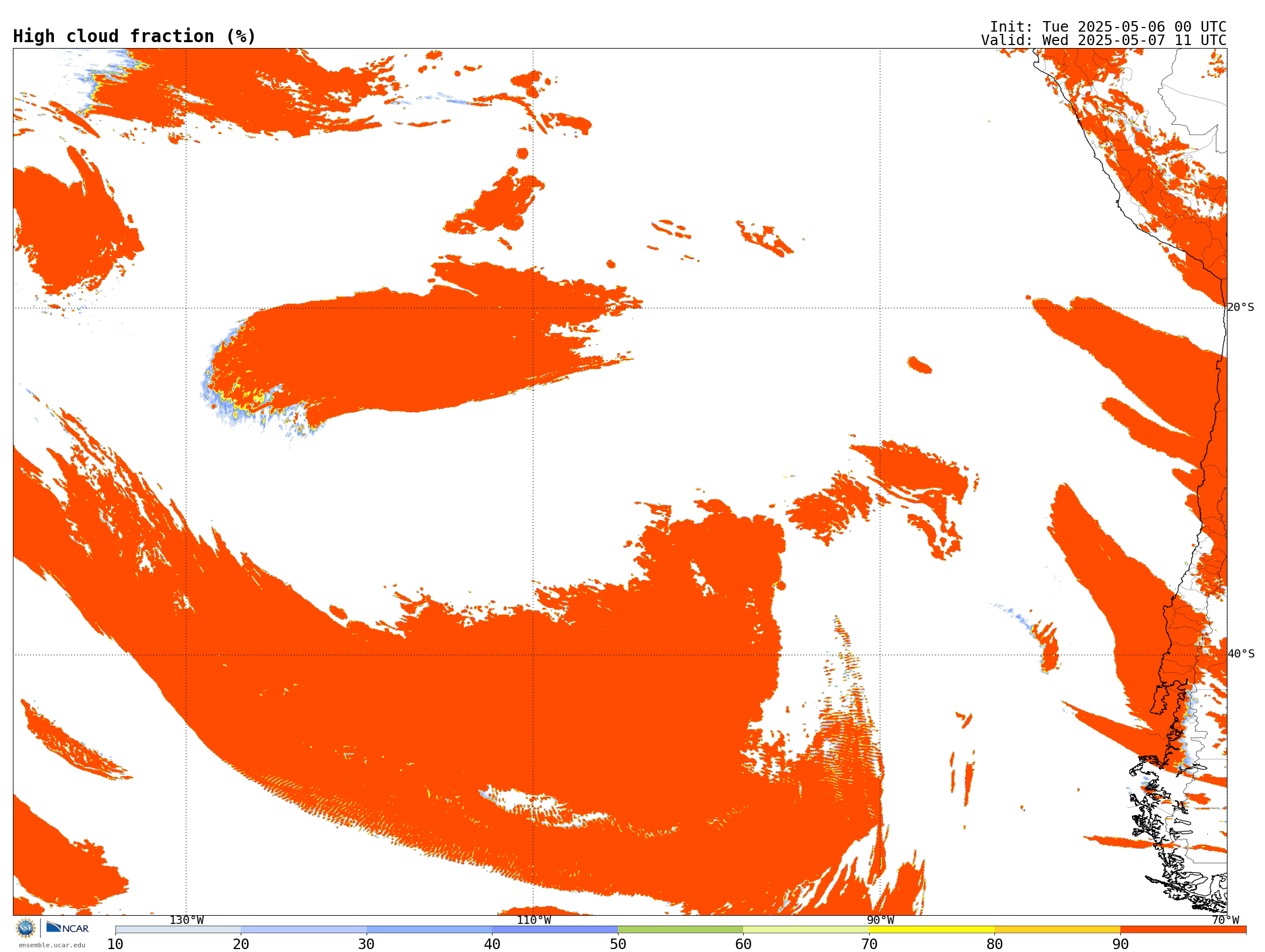Click the ensemble.ucar.edu text
1265x952 pixels.
point(52,945)
